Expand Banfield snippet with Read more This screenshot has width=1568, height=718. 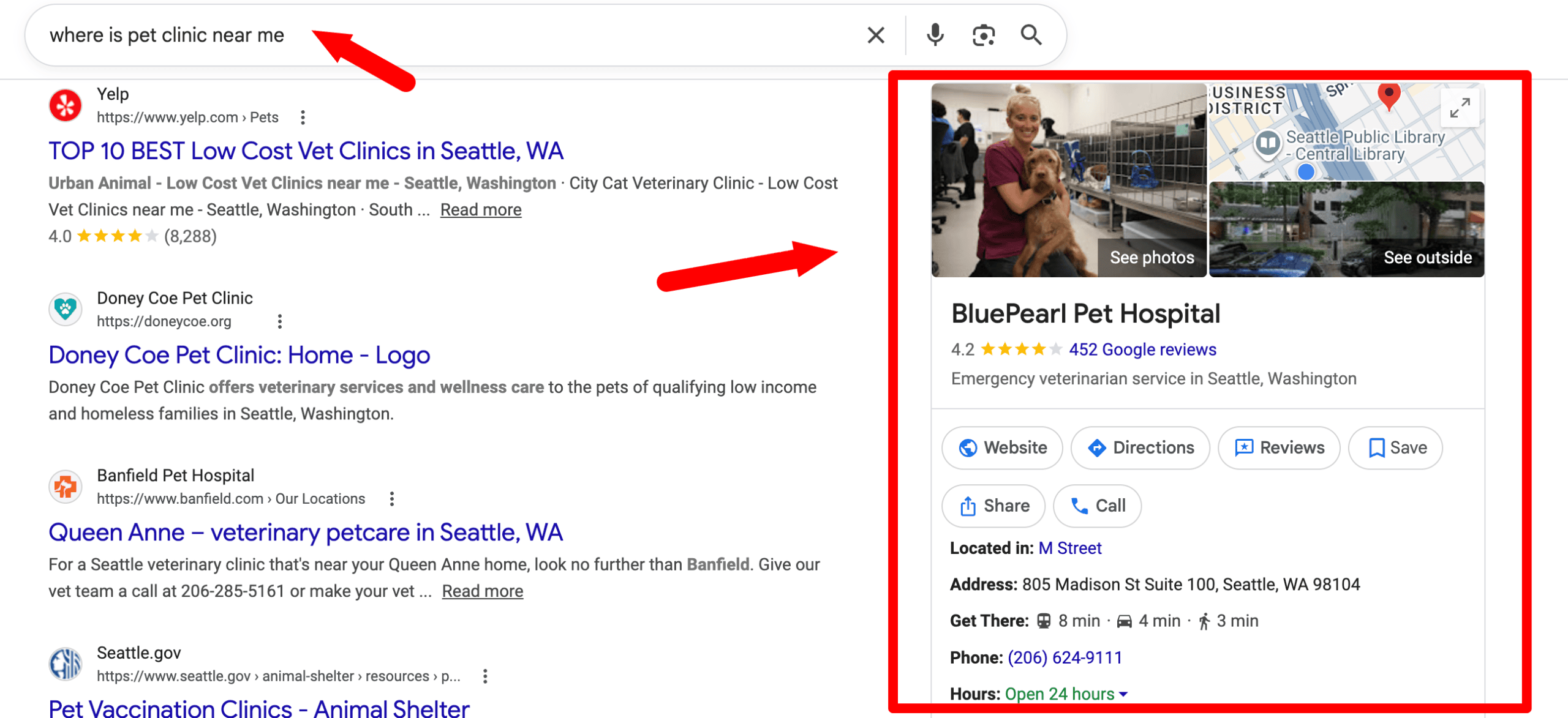(482, 591)
